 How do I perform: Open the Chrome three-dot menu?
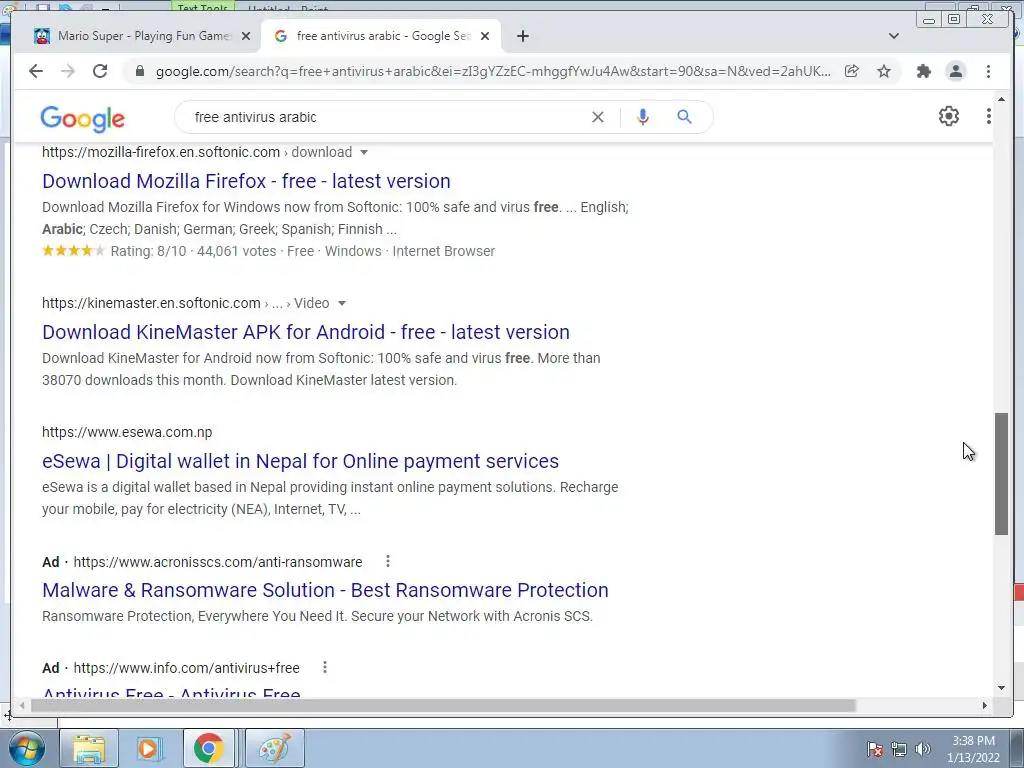(x=988, y=71)
